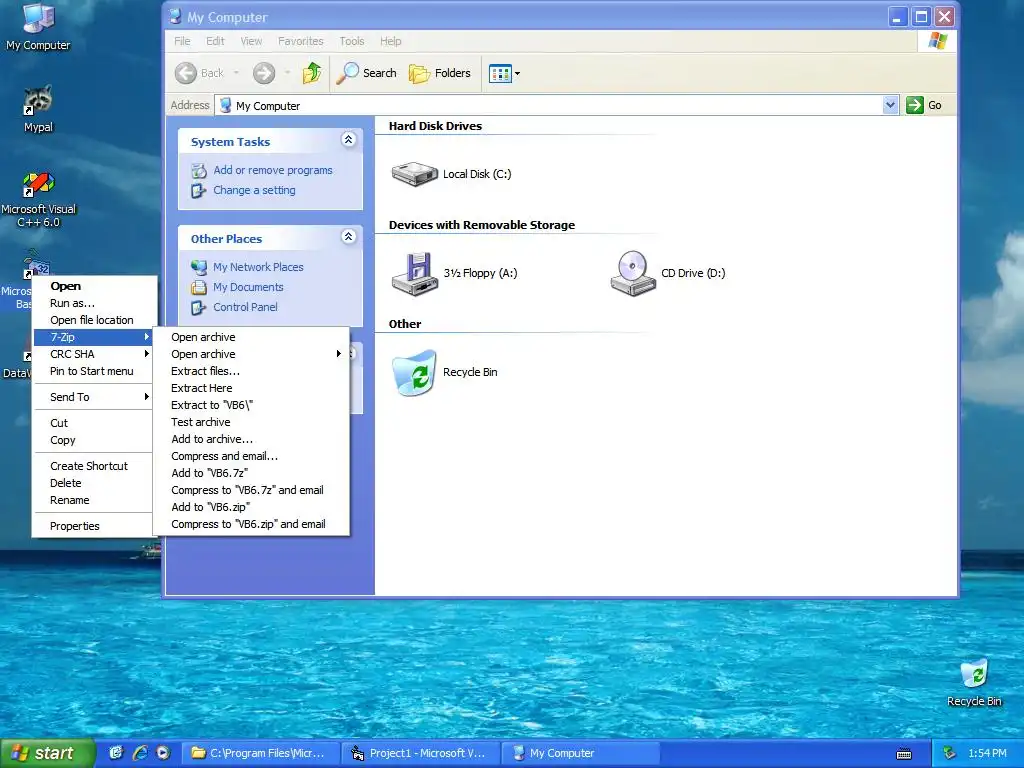The height and width of the screenshot is (768, 1024).
Task: Open the Back history dropdown arrow
Action: (x=236, y=73)
